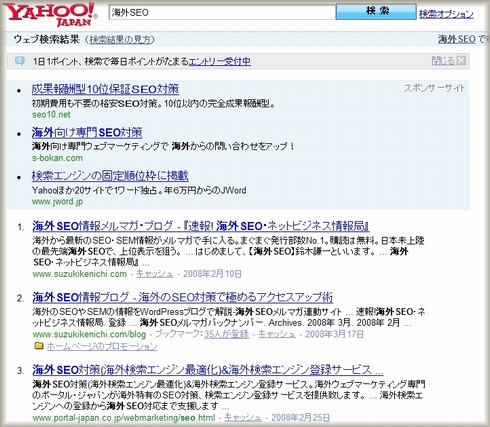Open the 検索オプション link
The width and height of the screenshot is (490, 427).
point(446,14)
